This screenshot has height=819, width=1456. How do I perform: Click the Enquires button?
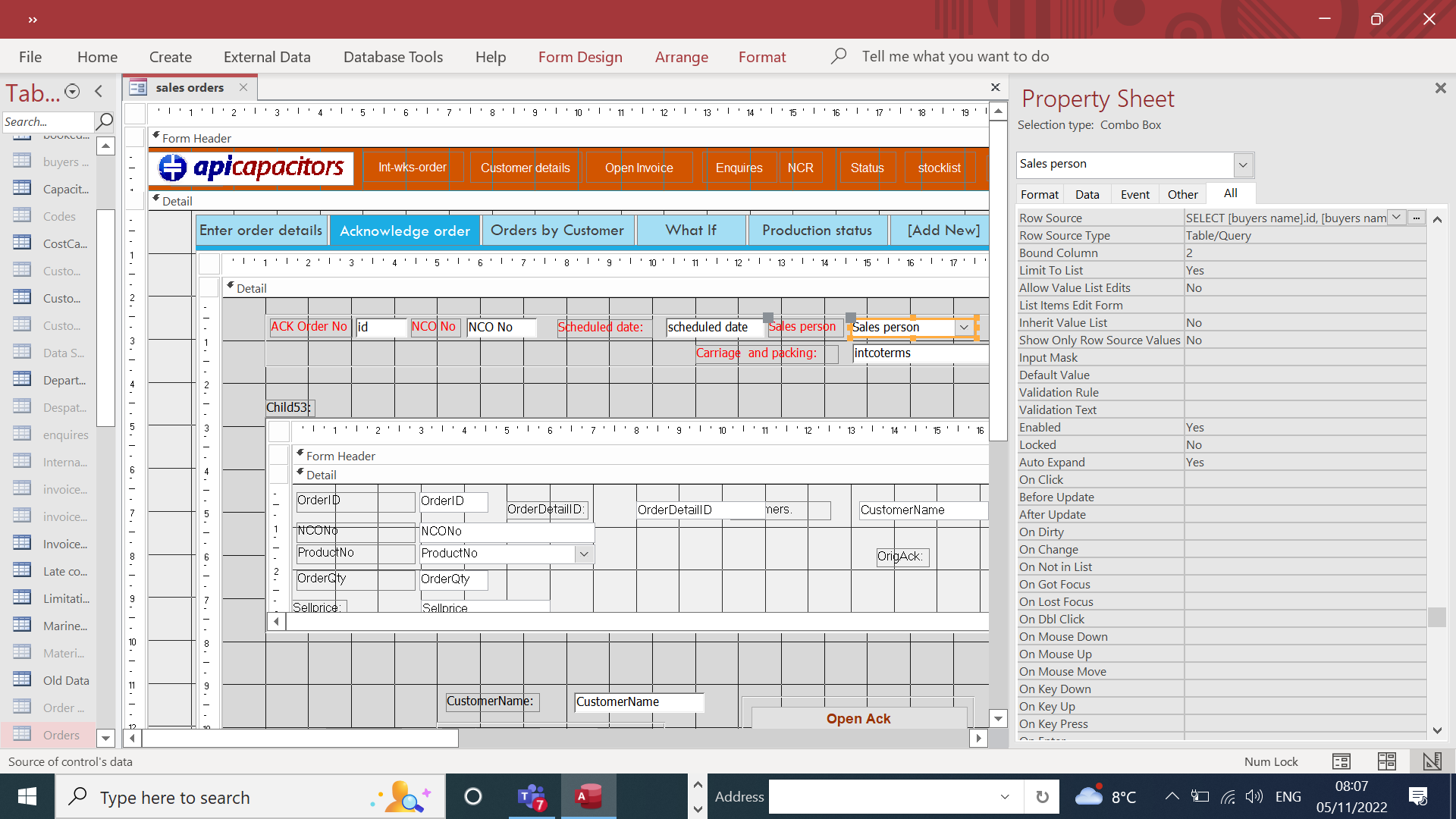(739, 168)
